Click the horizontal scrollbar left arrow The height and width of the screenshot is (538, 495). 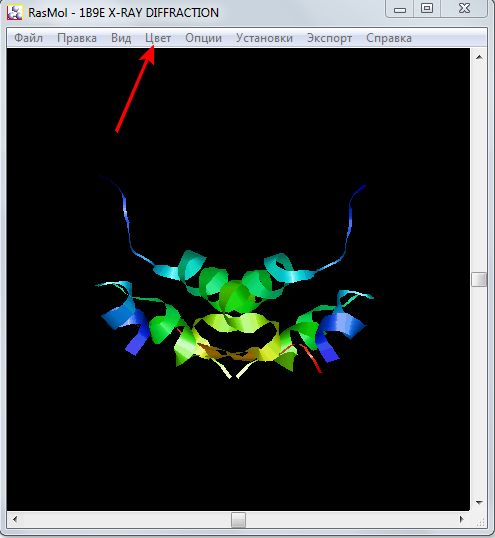tap(15, 519)
